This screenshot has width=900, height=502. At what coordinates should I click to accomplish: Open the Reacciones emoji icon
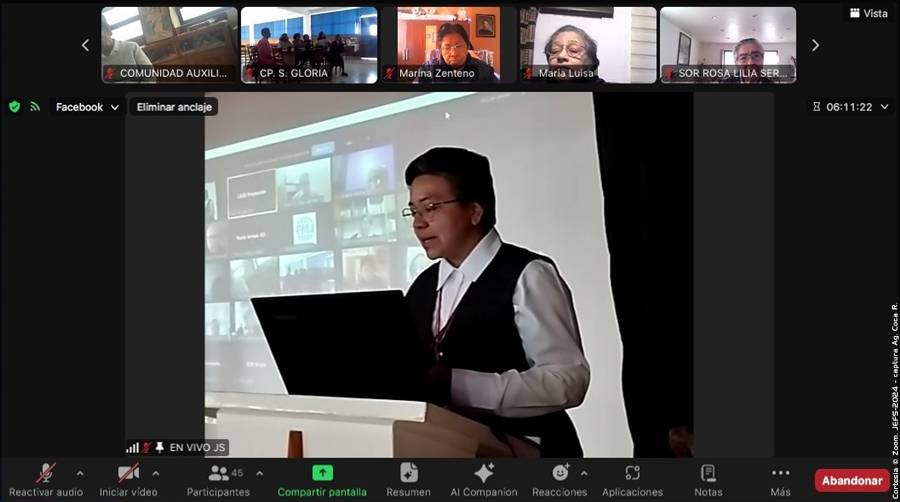560,473
